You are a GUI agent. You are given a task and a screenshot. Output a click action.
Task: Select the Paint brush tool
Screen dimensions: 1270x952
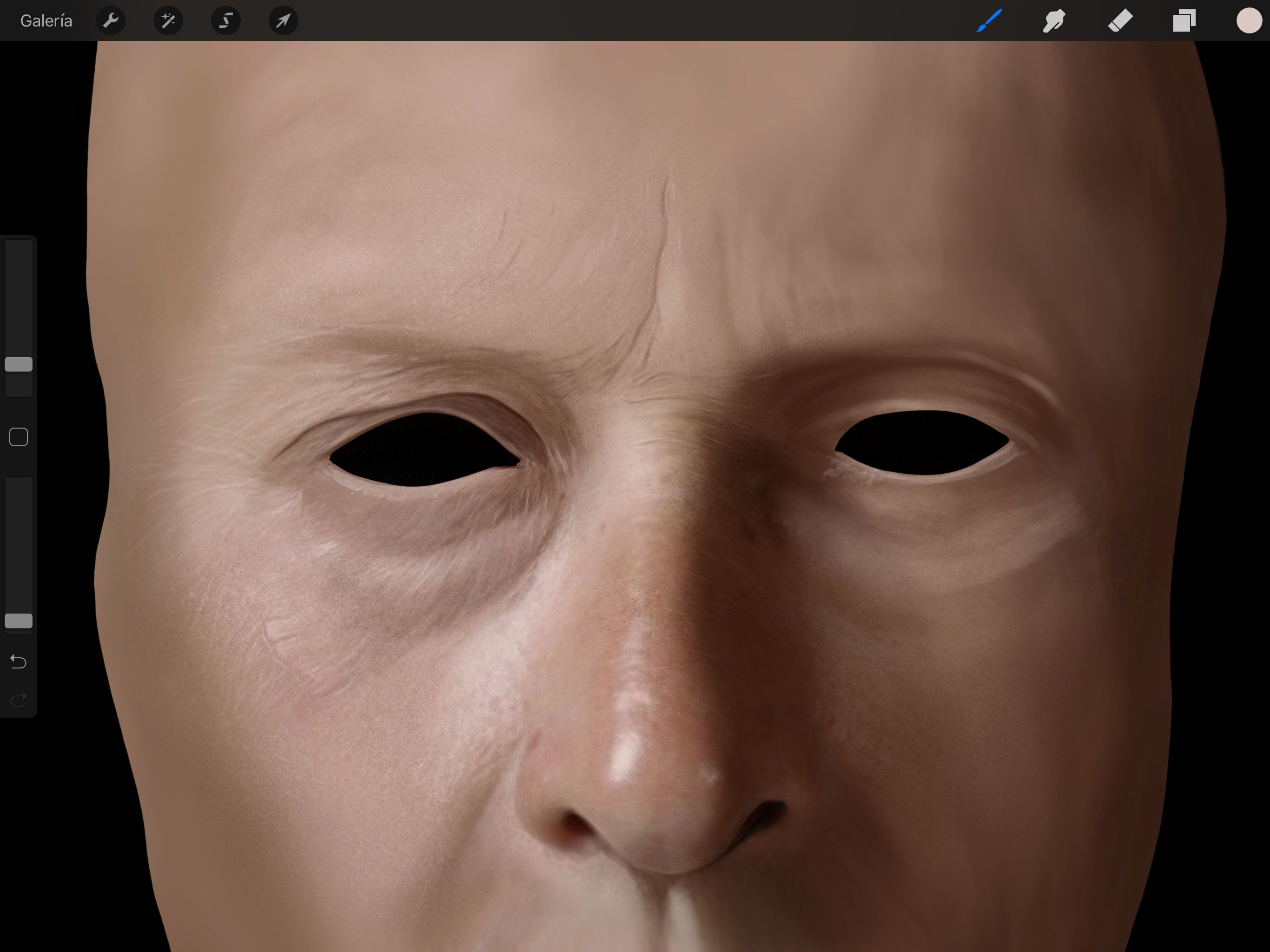(989, 20)
